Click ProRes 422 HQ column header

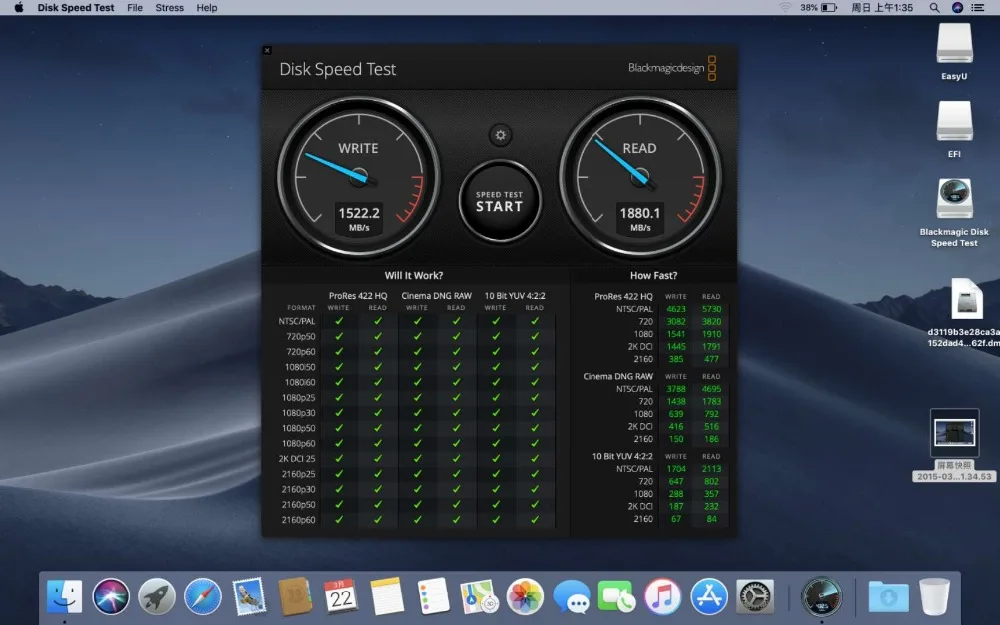358,296
